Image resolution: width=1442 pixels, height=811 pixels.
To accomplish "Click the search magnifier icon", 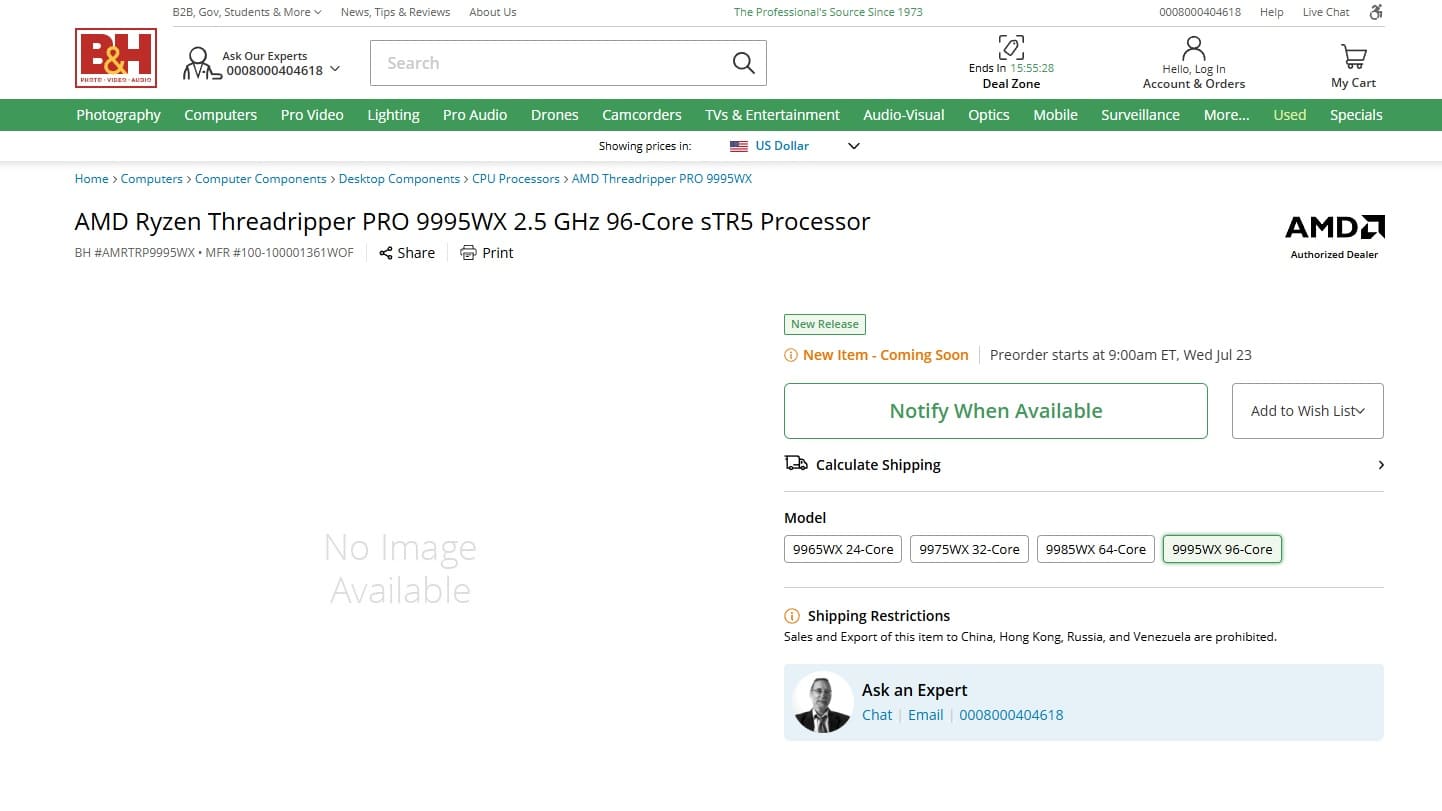I will (x=743, y=63).
